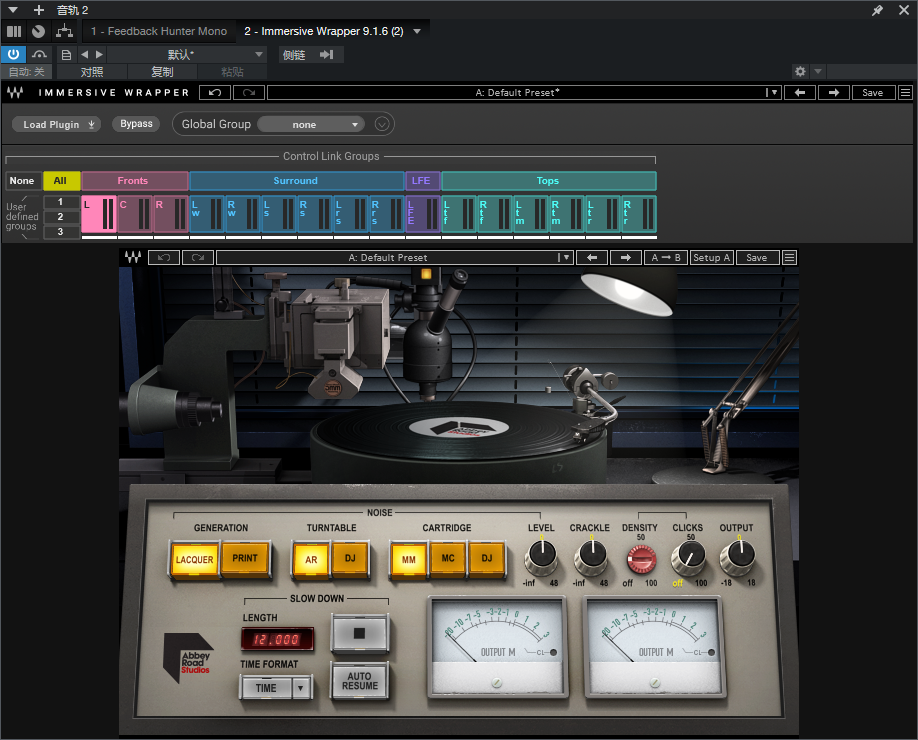Select MC cartridge button

[448, 559]
